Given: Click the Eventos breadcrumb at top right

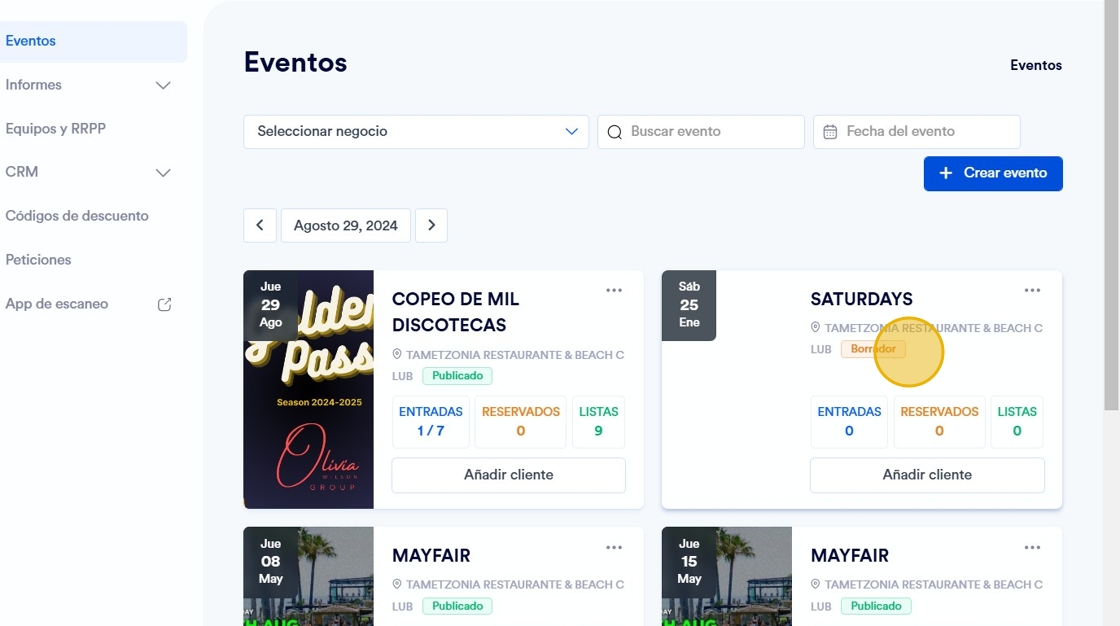Looking at the screenshot, I should (1036, 65).
